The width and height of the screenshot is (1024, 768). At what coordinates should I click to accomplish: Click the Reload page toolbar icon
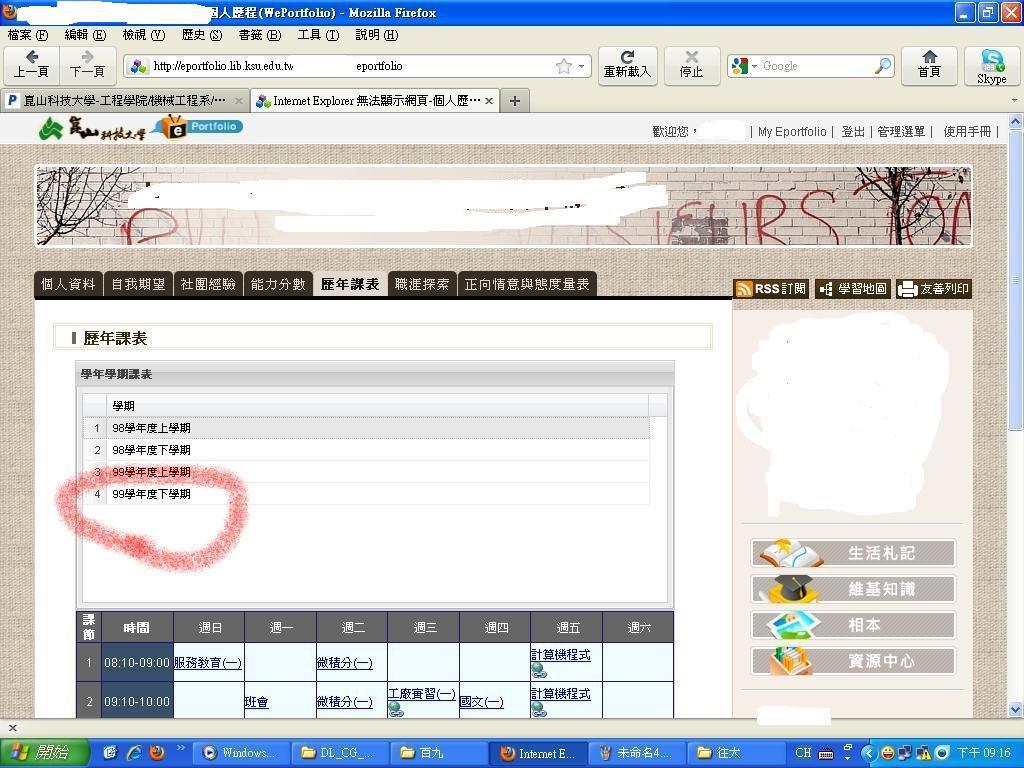pyautogui.click(x=627, y=59)
